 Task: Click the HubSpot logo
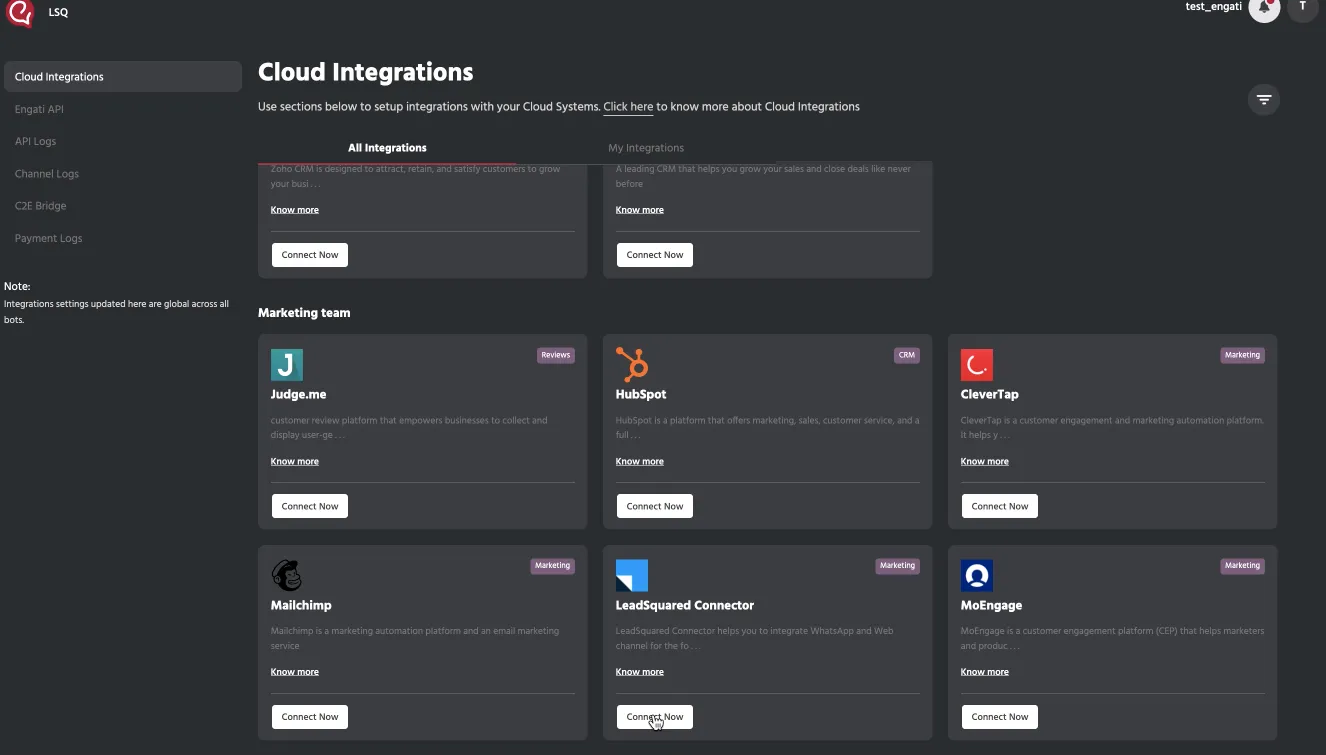(x=632, y=365)
